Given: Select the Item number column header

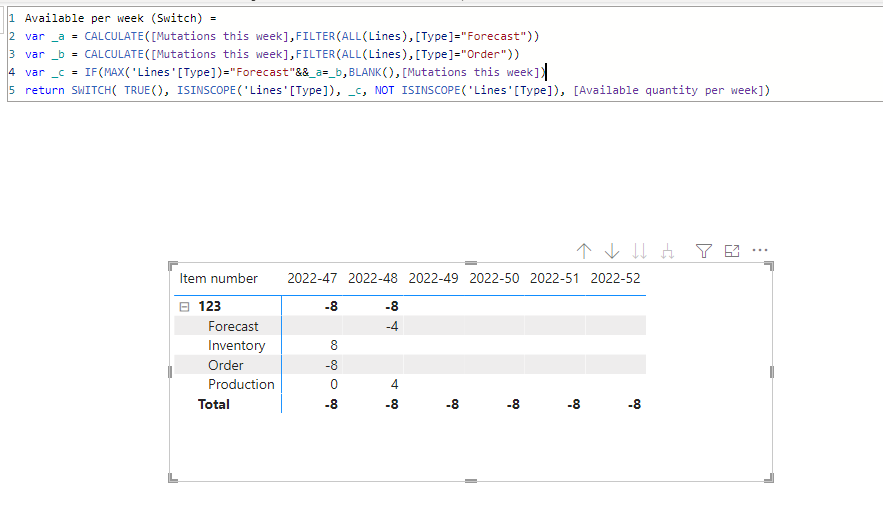Looking at the screenshot, I should pyautogui.click(x=218, y=279).
